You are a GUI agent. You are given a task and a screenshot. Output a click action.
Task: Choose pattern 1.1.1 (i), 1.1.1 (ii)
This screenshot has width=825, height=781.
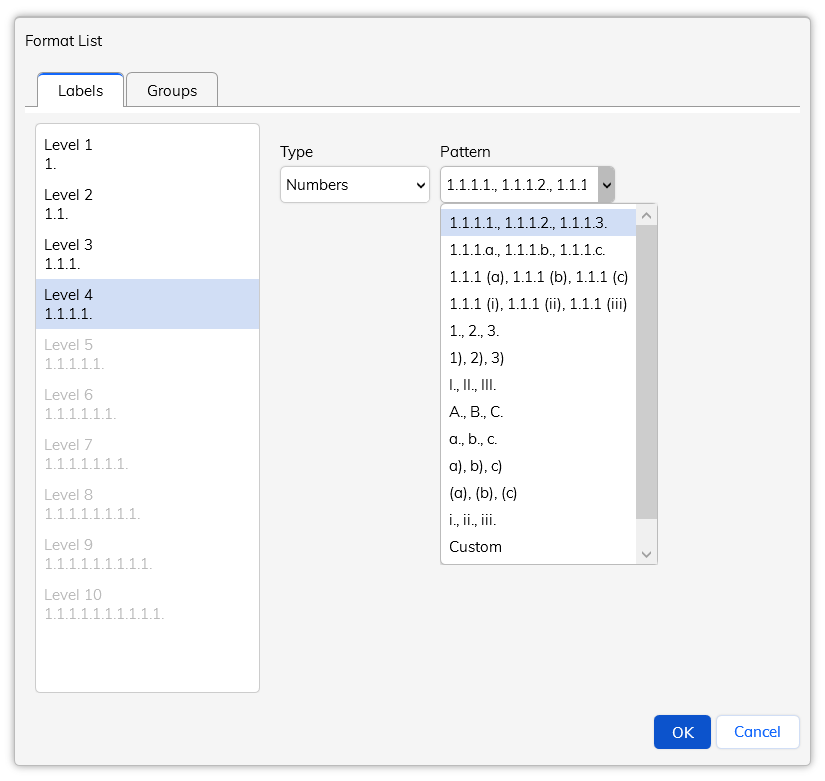coord(538,304)
